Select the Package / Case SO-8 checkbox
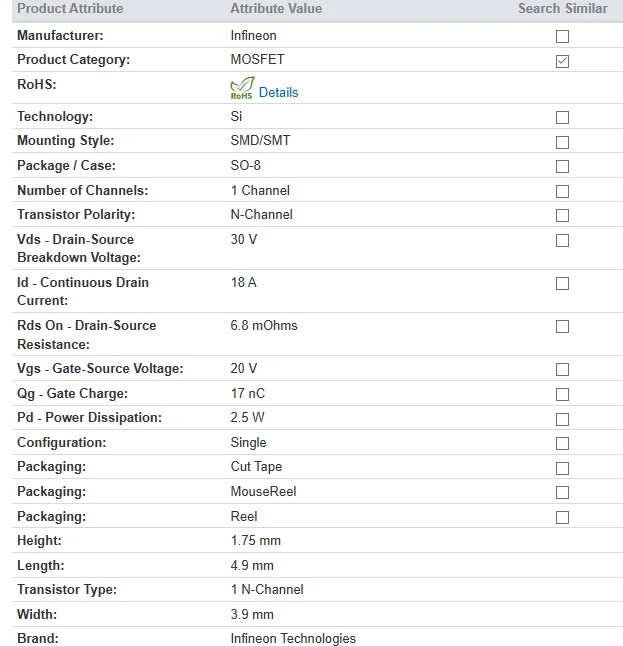Screen dimensions: 623x646 tap(562, 166)
